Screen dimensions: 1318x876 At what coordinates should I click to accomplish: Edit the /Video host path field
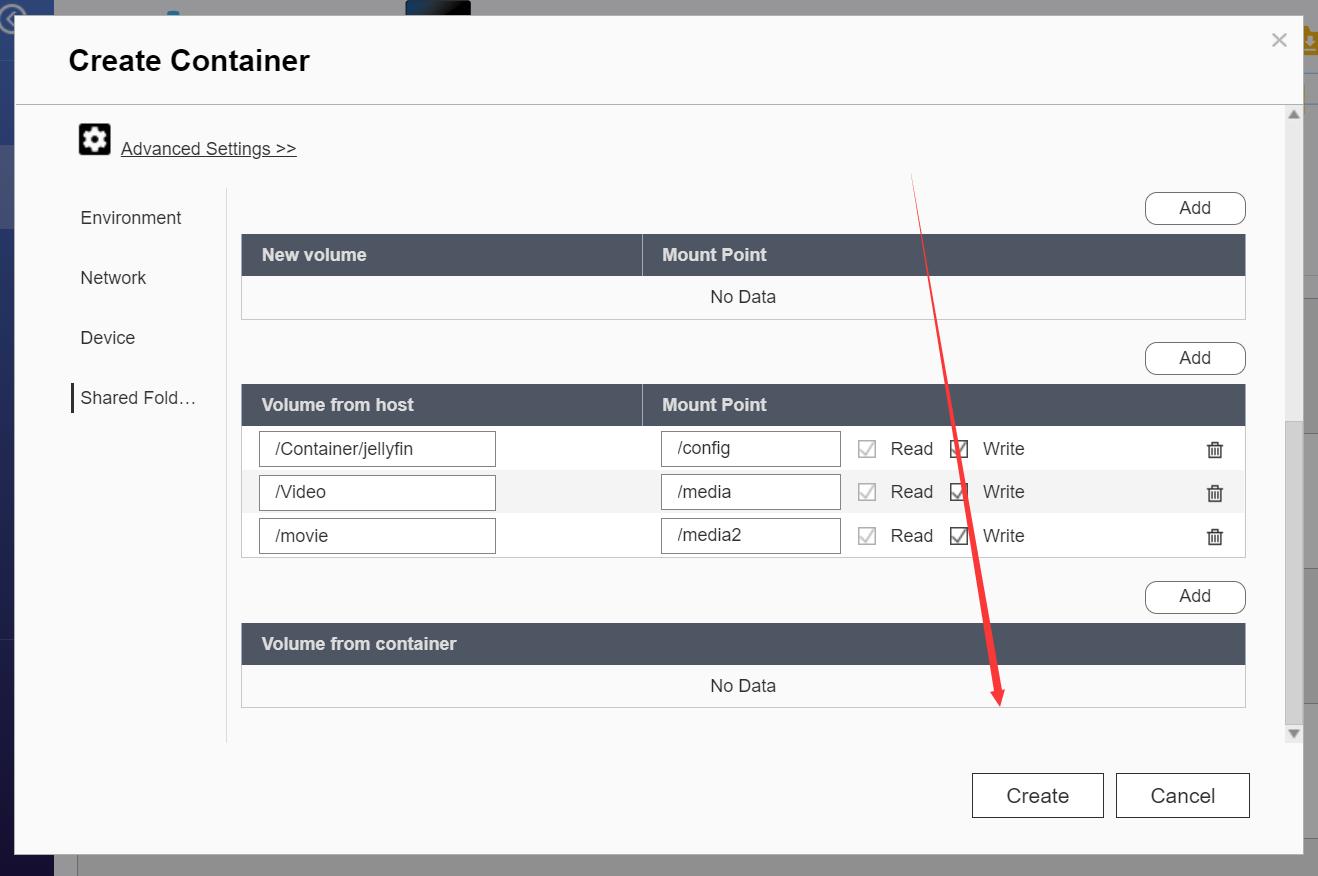click(x=377, y=492)
